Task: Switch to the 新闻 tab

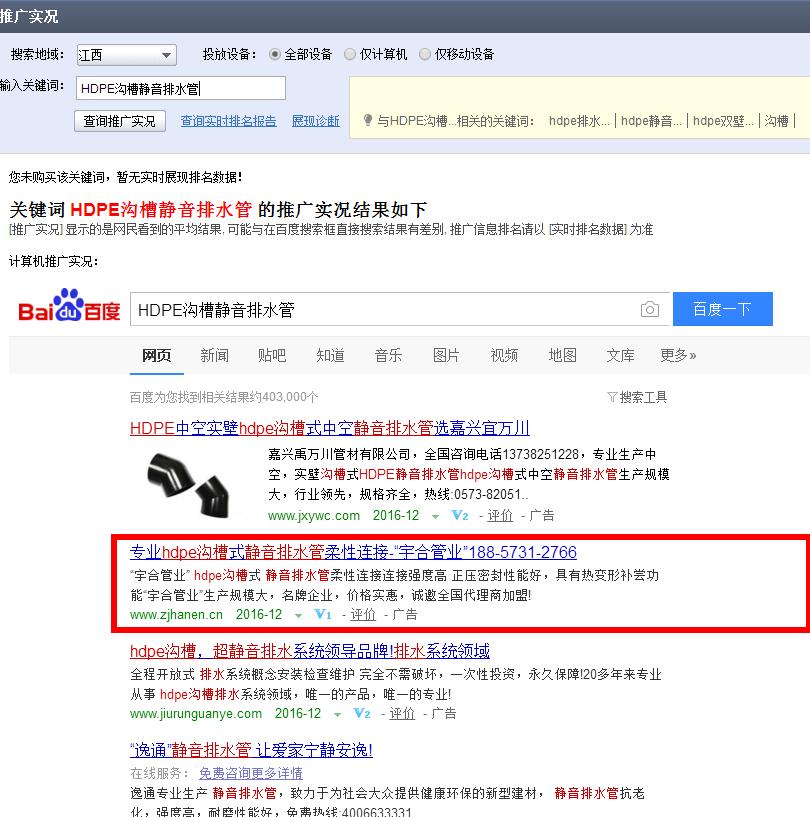Action: point(215,355)
